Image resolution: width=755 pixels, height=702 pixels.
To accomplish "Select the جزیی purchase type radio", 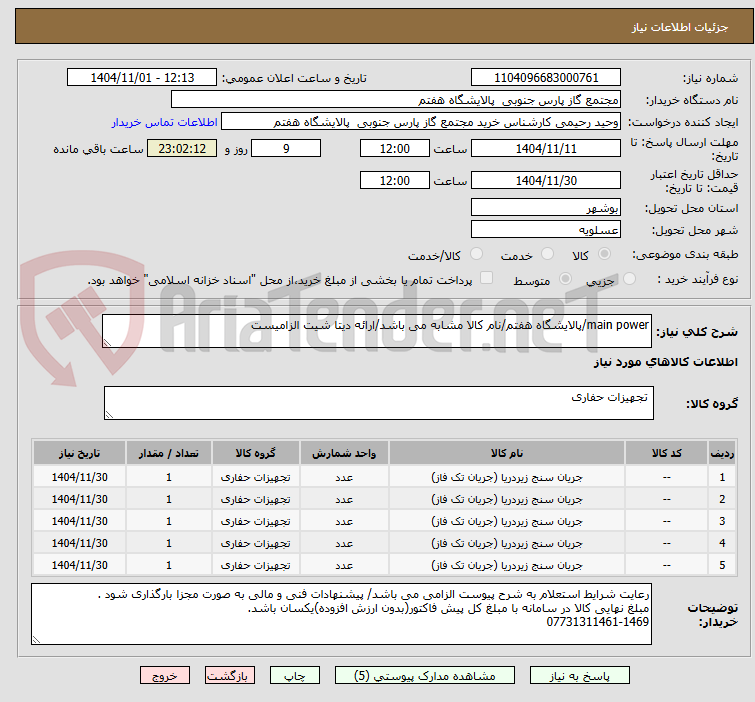I will click(x=629, y=279).
